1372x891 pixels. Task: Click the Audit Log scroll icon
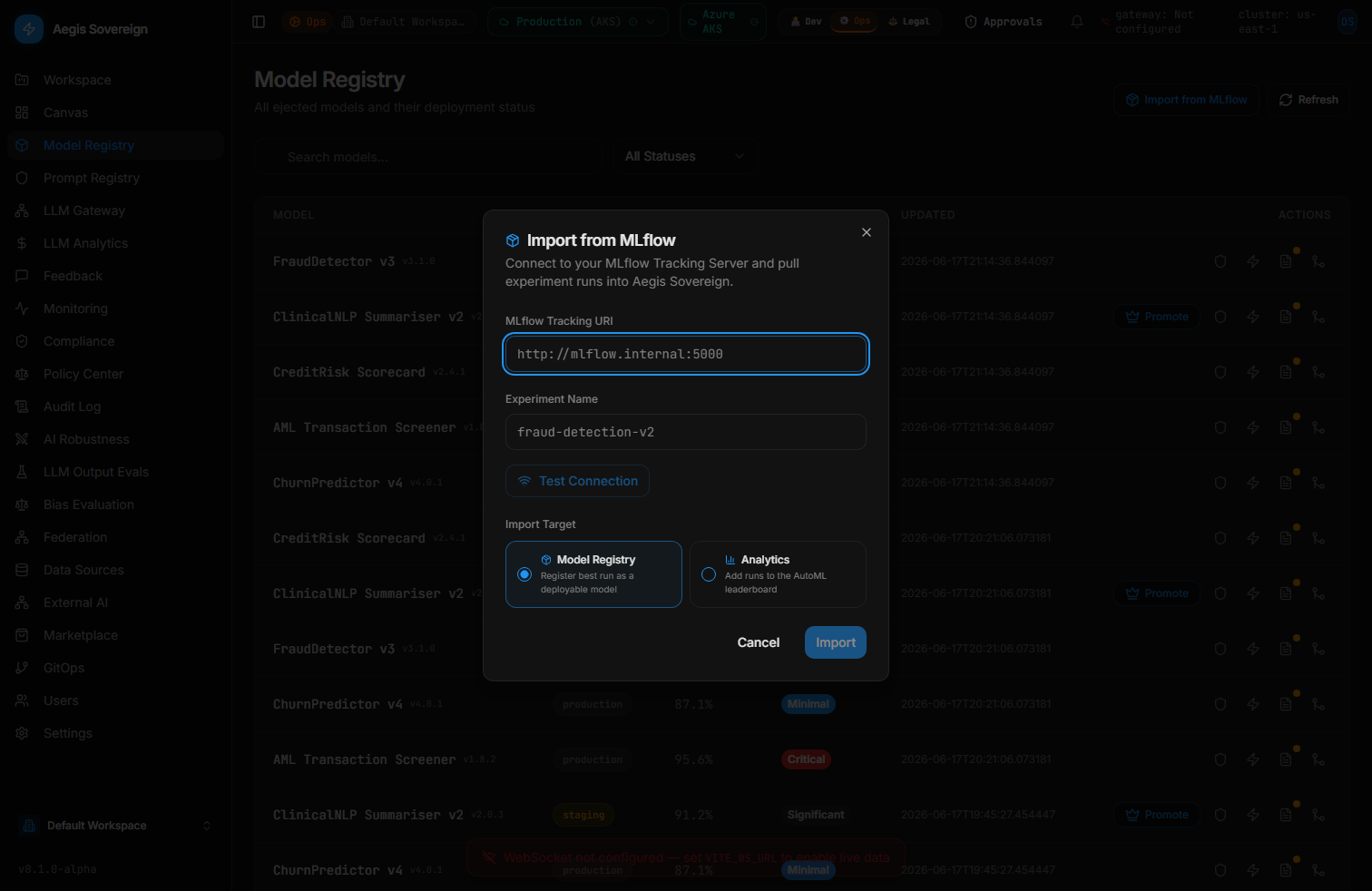point(22,406)
